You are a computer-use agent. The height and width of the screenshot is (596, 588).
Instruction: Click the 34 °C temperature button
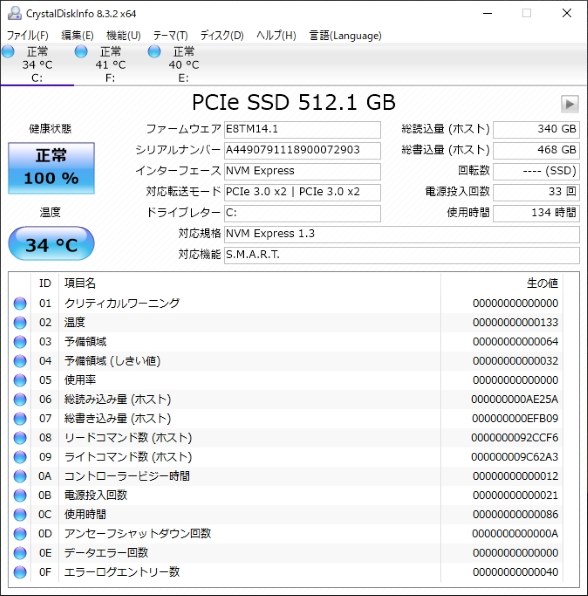tap(51, 244)
